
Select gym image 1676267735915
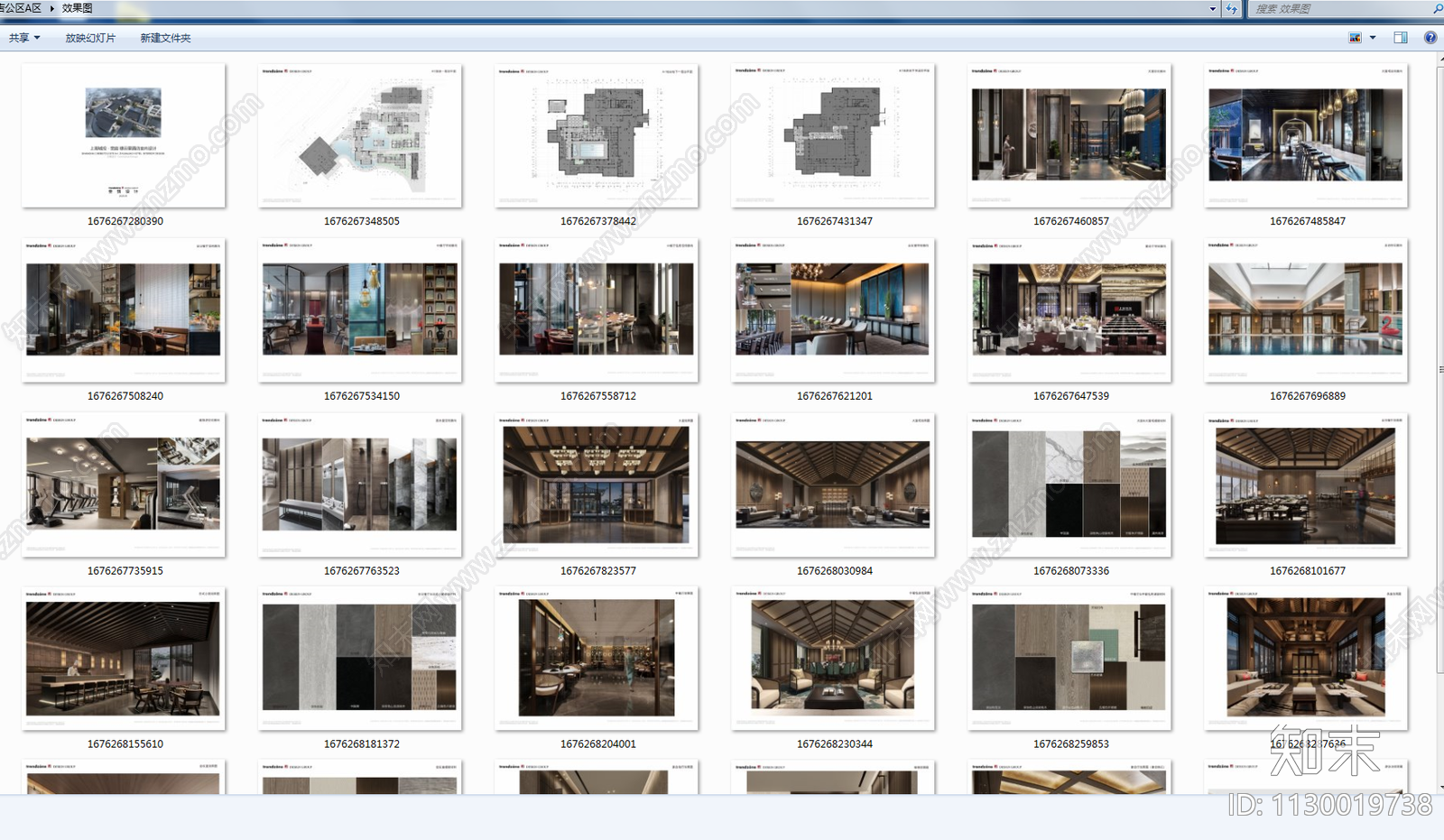point(124,485)
